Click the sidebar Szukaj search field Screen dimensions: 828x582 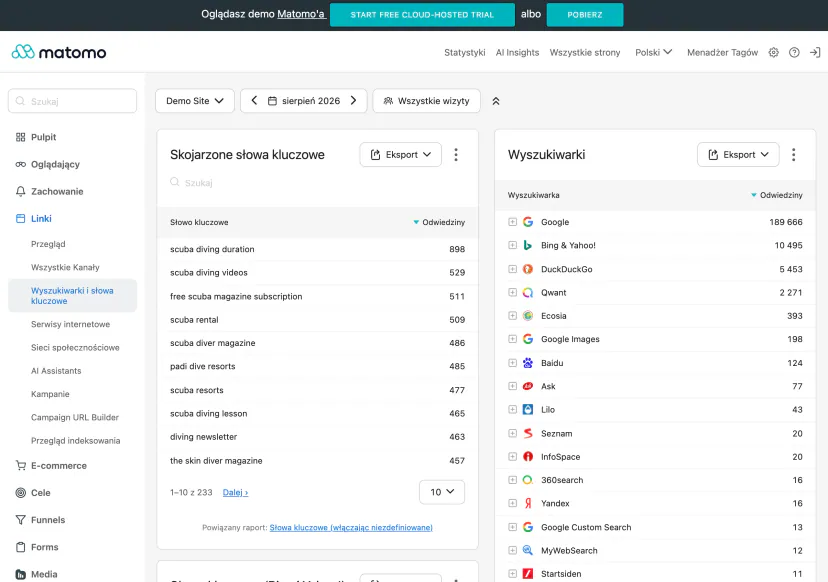tap(72, 101)
